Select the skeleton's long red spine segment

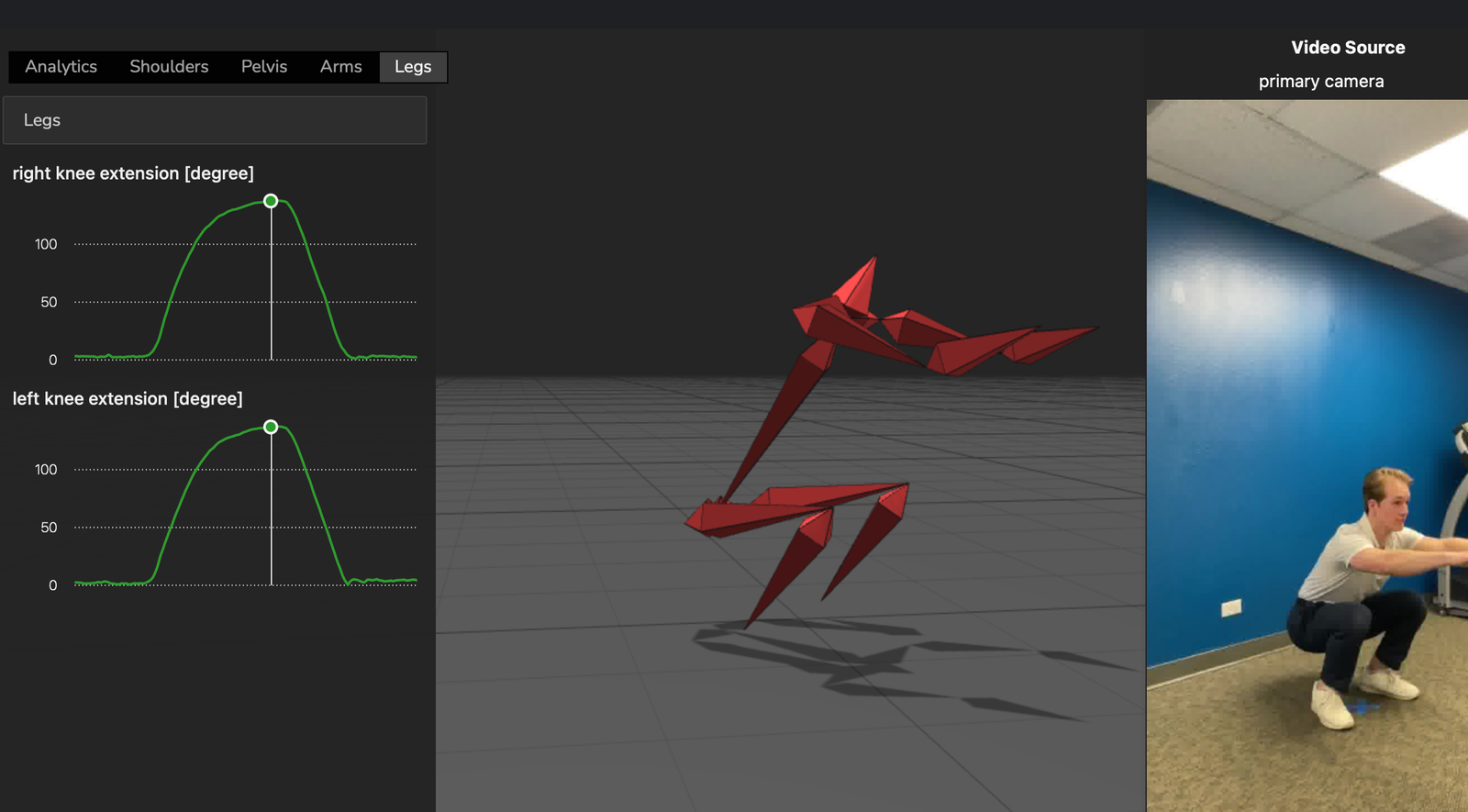point(775,422)
